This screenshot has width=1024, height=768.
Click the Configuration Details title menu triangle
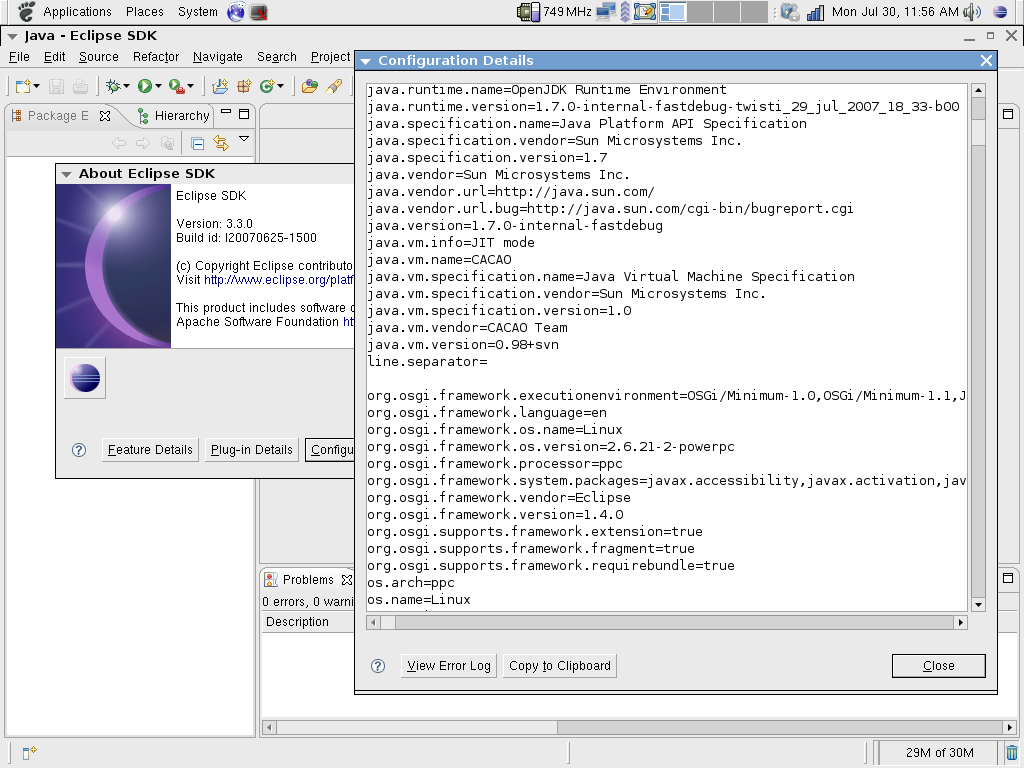[x=366, y=61]
